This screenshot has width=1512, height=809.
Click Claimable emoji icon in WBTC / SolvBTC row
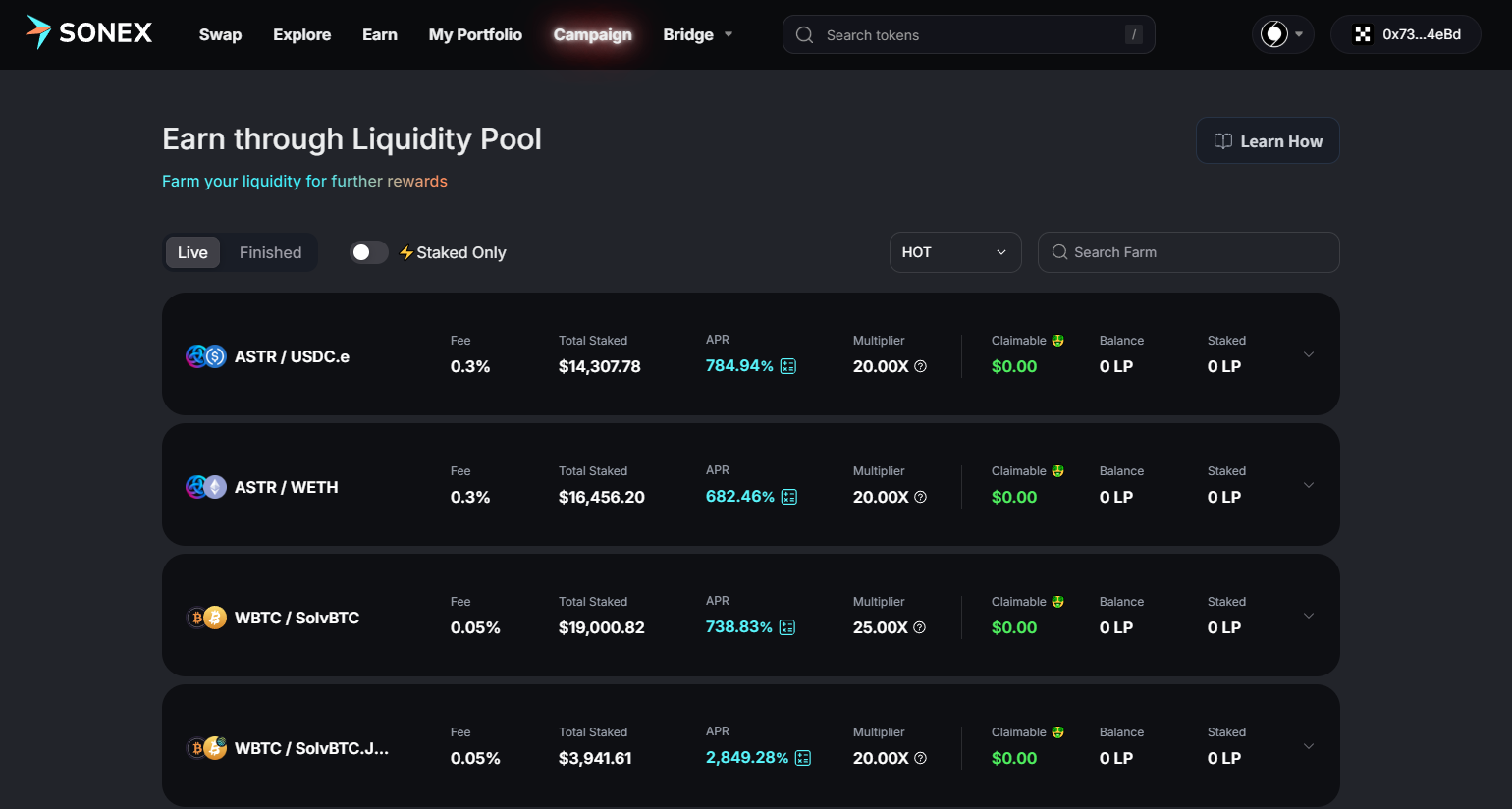[x=1058, y=602]
